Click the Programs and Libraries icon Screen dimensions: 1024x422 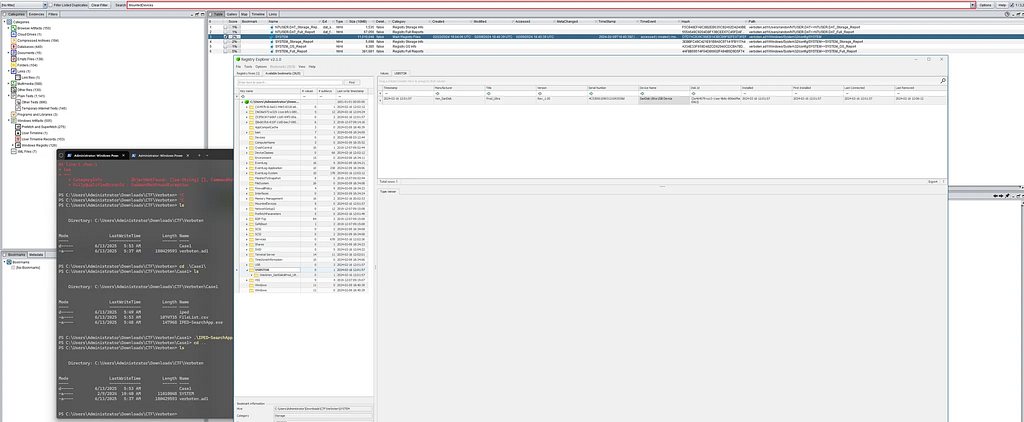pos(14,114)
